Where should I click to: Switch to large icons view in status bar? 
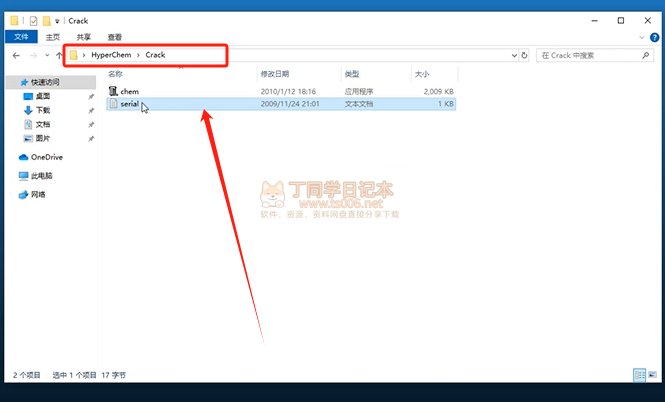[x=652, y=375]
